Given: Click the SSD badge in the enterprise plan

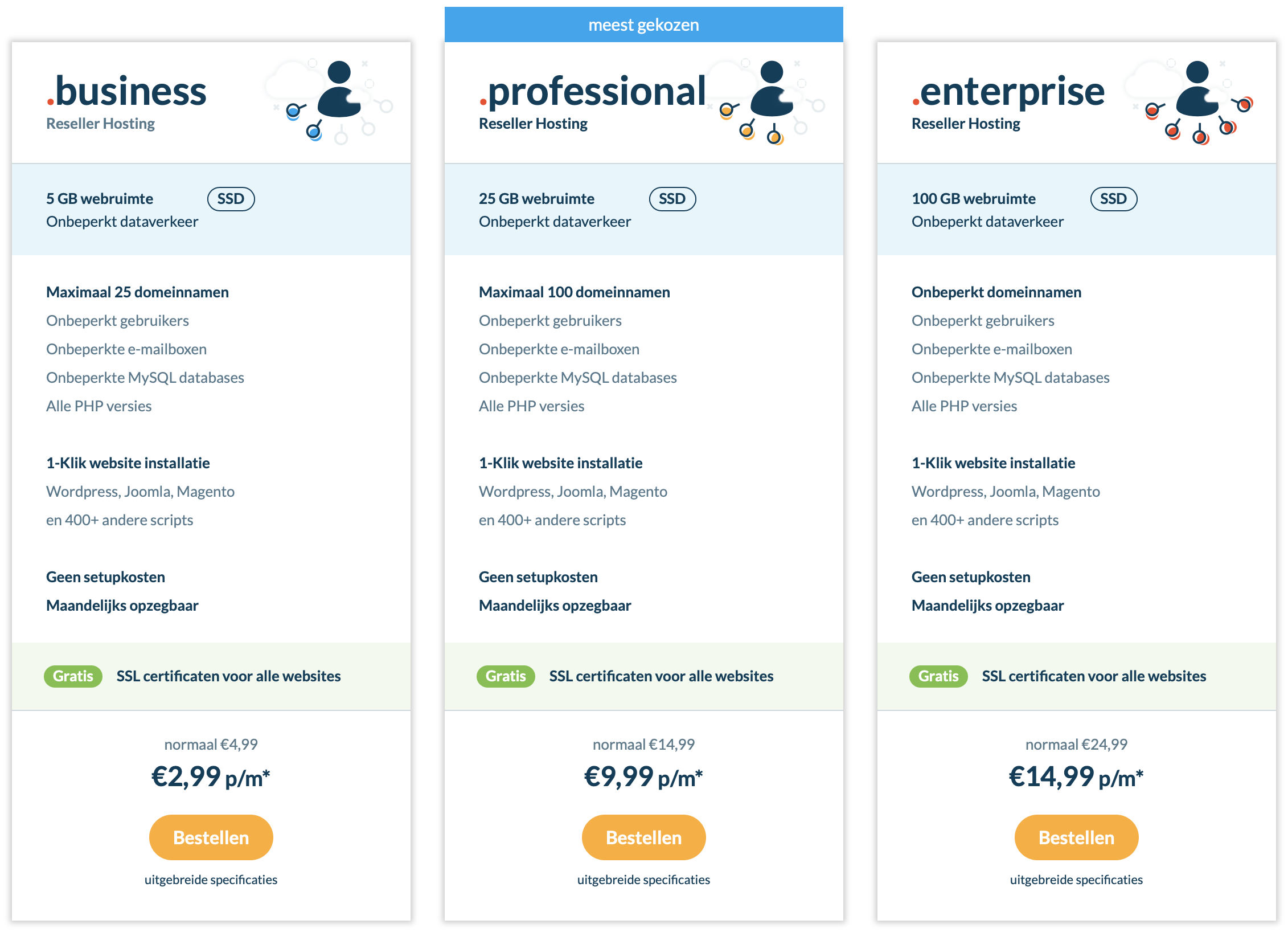Looking at the screenshot, I should (x=1114, y=199).
